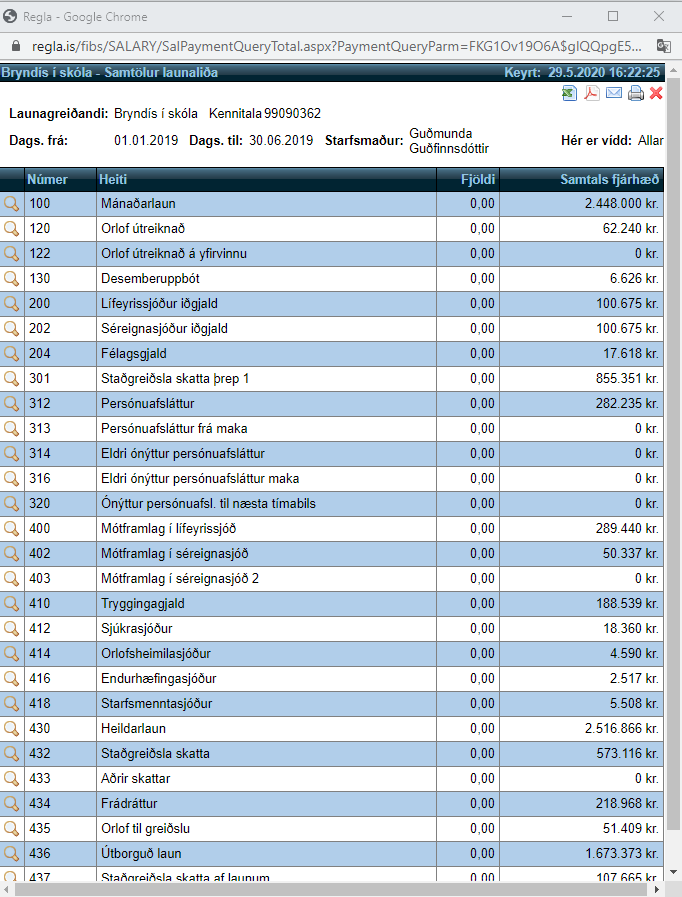682x897 pixels.
Task: Print the salary report
Action: coord(635,93)
